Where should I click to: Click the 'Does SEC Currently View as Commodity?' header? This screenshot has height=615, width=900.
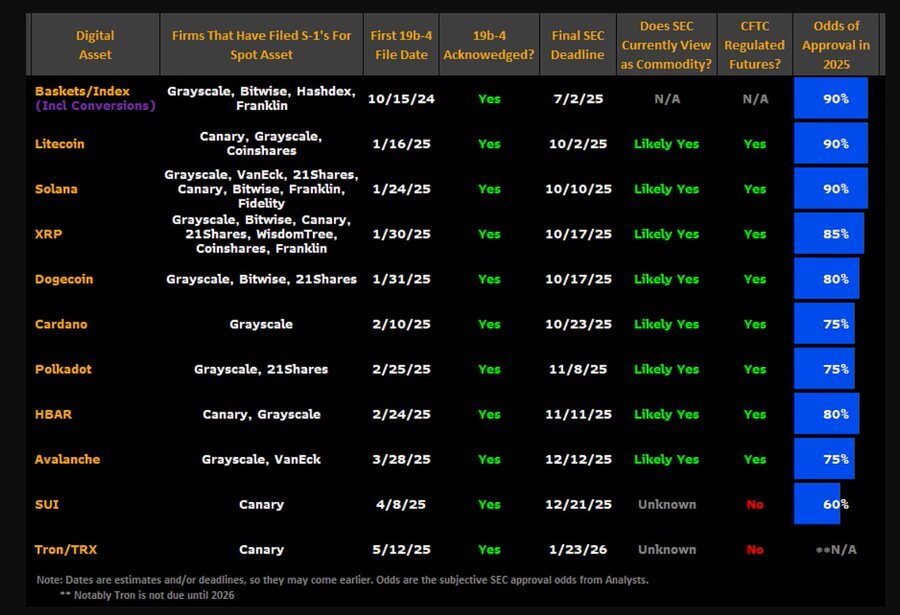pos(666,45)
